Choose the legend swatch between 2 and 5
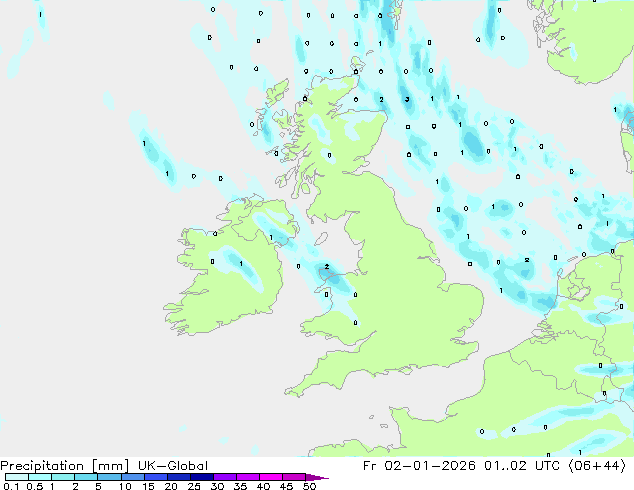Screen dimensions: 634x490 tap(86, 477)
